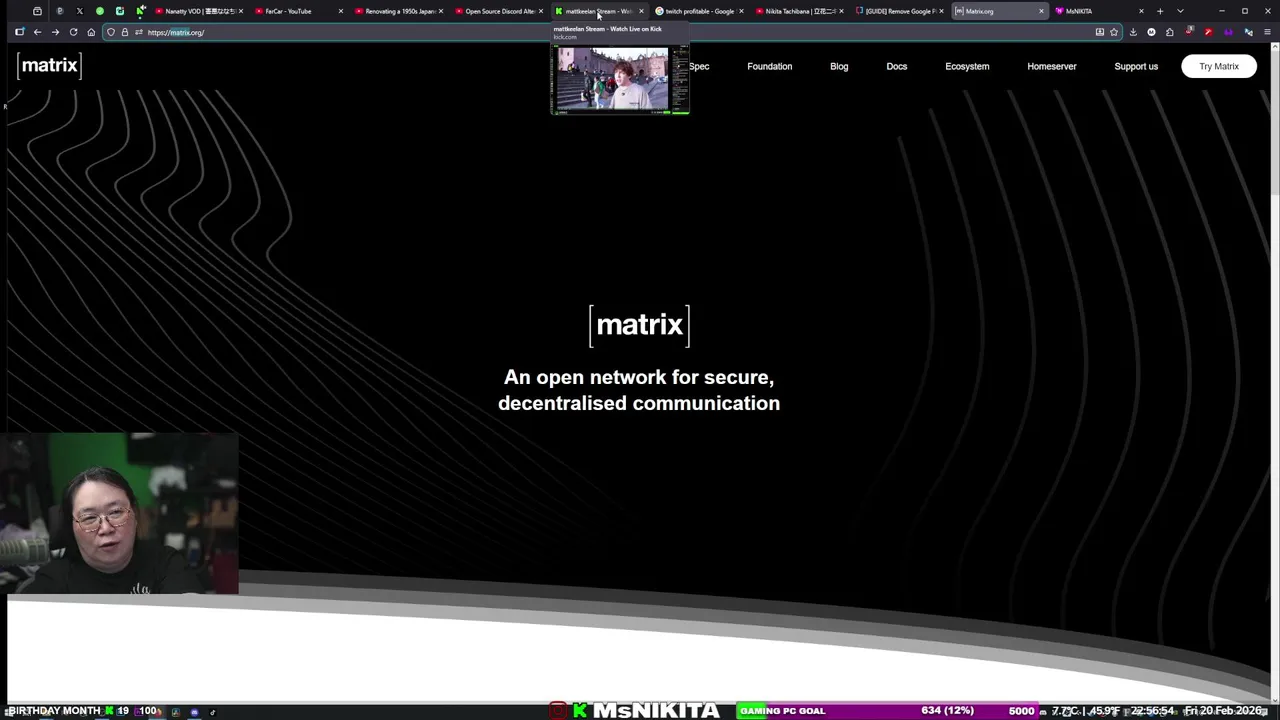Open the extensions puzzle icon

1169,32
